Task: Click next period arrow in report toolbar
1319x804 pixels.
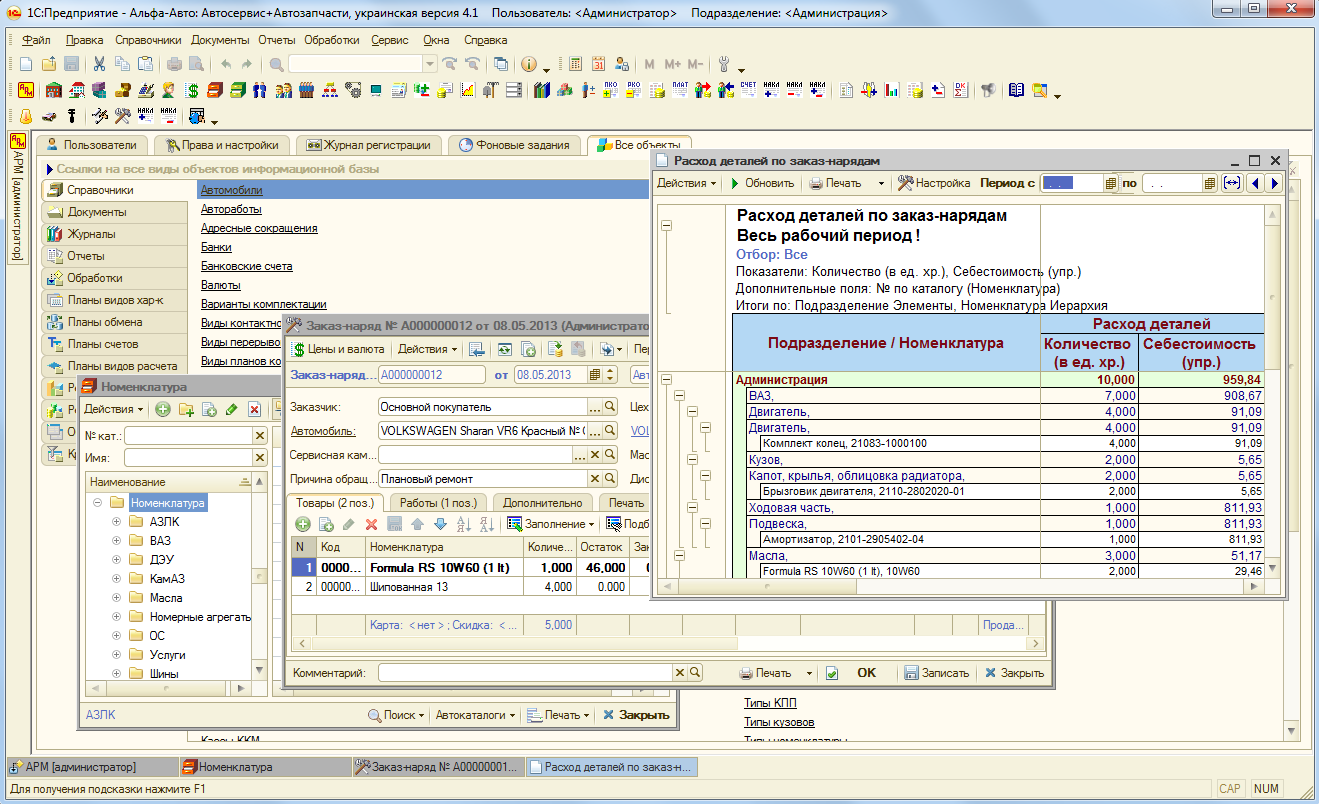Action: pos(1274,183)
